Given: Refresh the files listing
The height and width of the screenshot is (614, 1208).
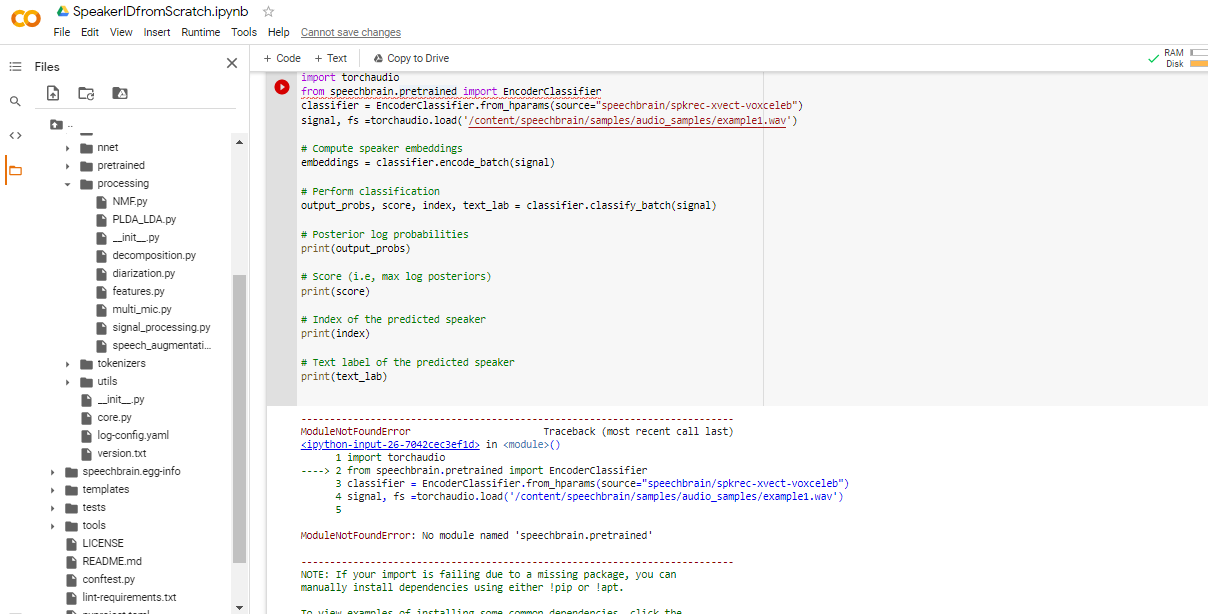Looking at the screenshot, I should 87,93.
